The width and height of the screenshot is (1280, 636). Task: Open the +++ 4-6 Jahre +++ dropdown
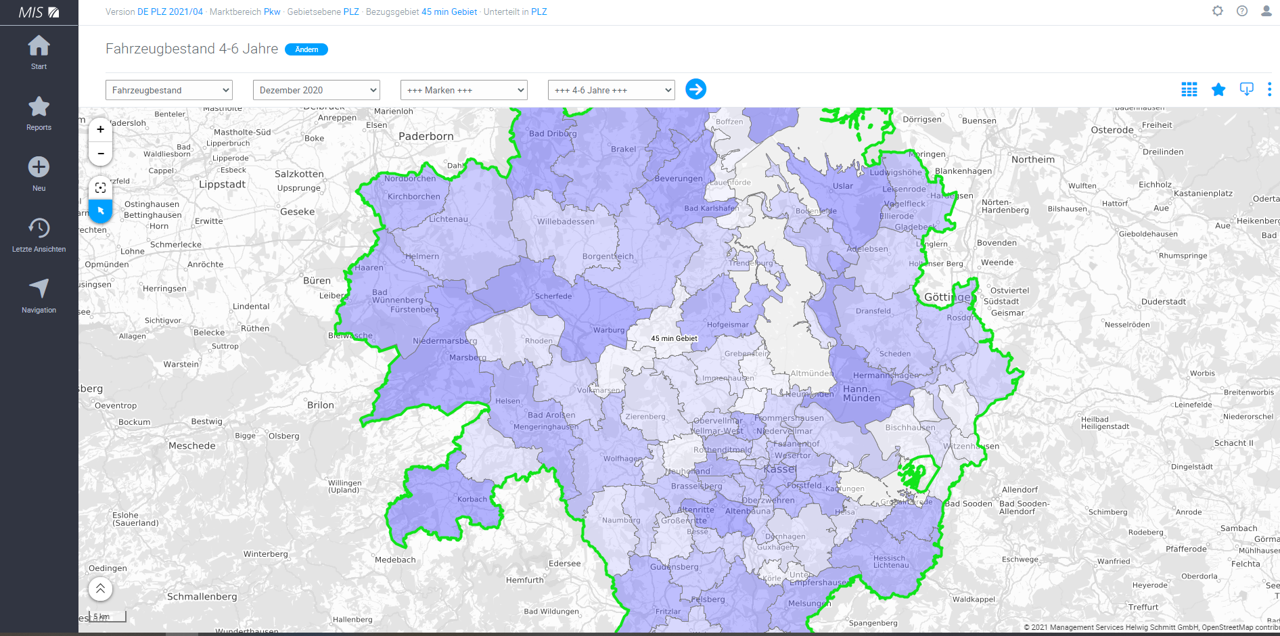[x=611, y=90]
